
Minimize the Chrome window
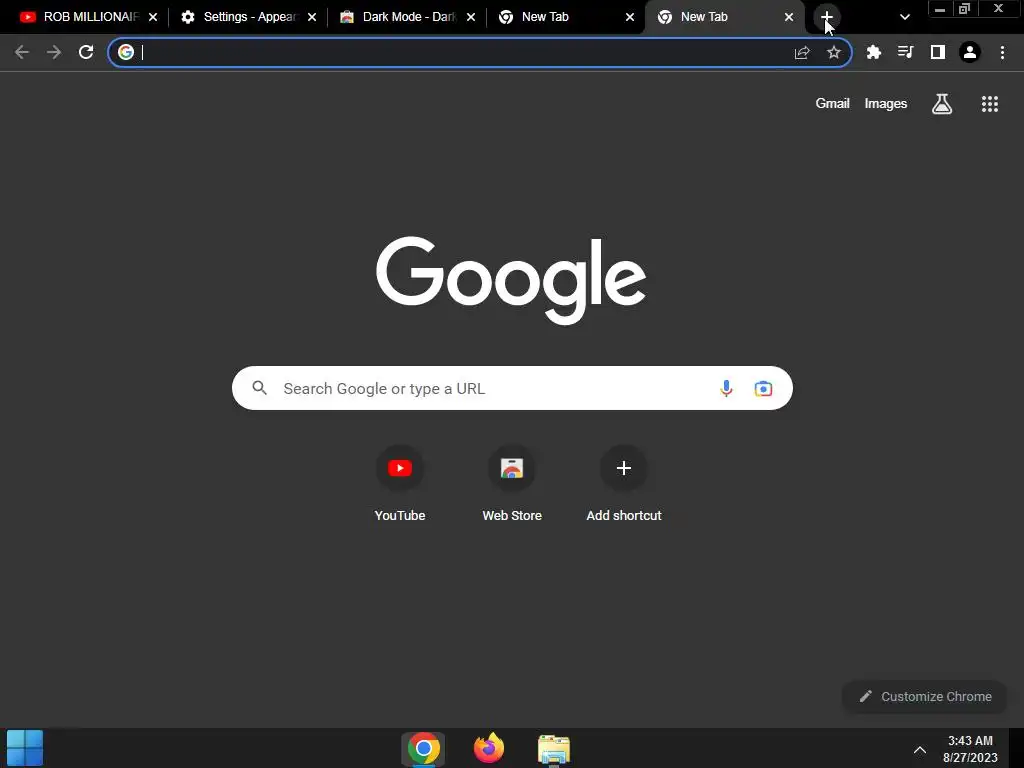(x=940, y=9)
